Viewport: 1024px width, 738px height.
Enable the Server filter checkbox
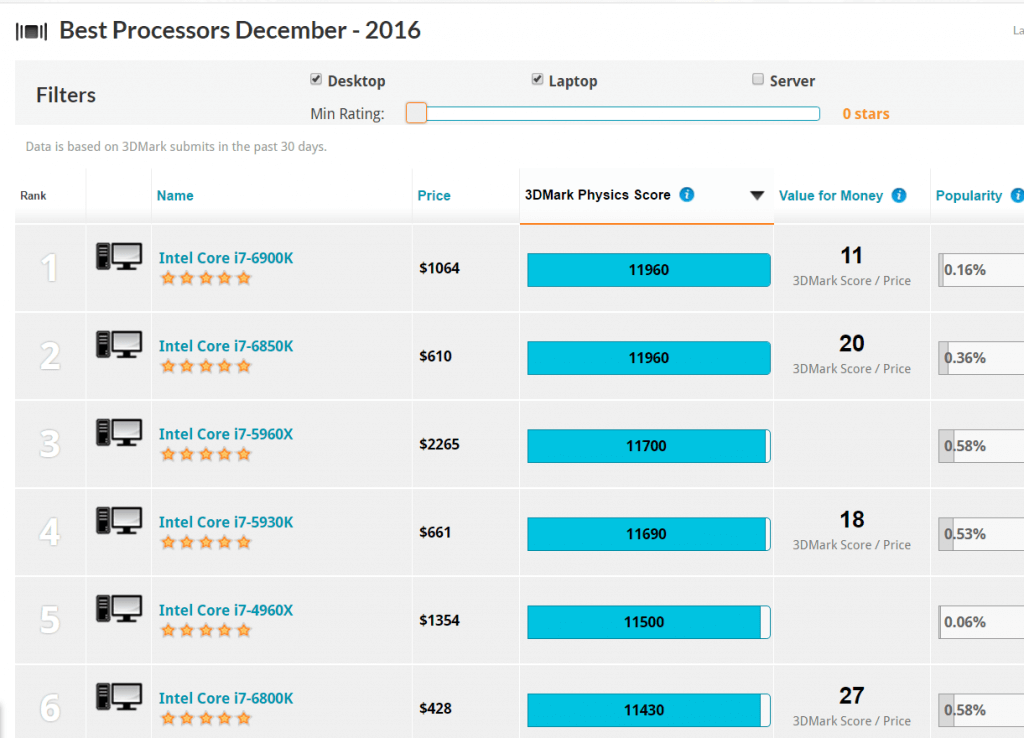pos(758,79)
